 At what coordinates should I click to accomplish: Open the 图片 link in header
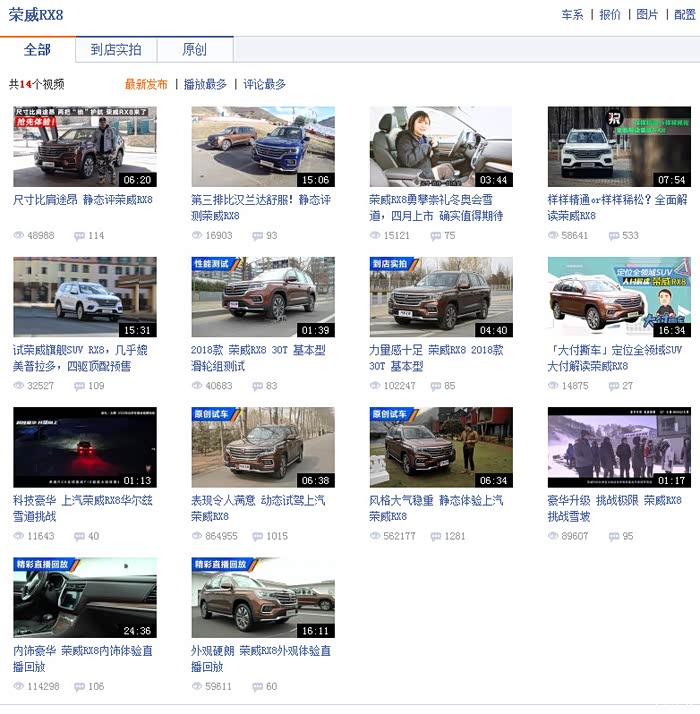point(647,15)
